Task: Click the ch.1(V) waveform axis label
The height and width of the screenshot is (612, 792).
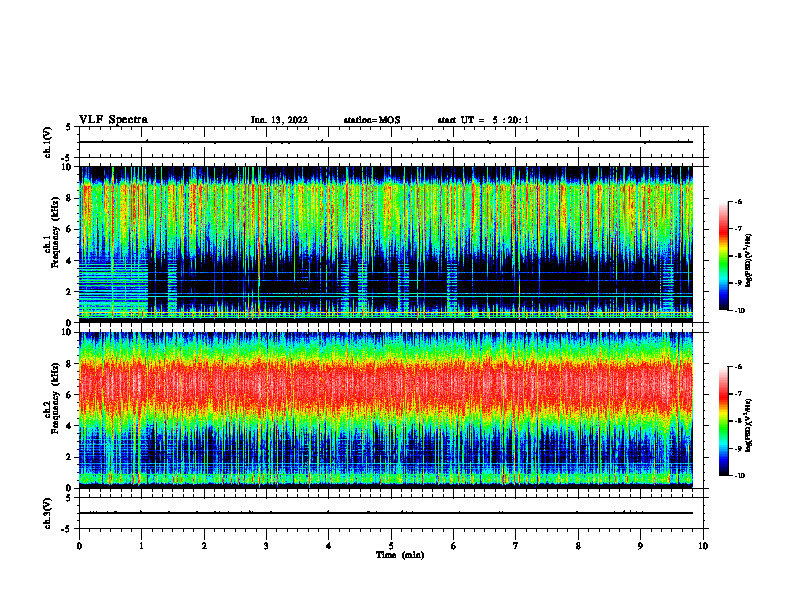Action: click(47, 142)
